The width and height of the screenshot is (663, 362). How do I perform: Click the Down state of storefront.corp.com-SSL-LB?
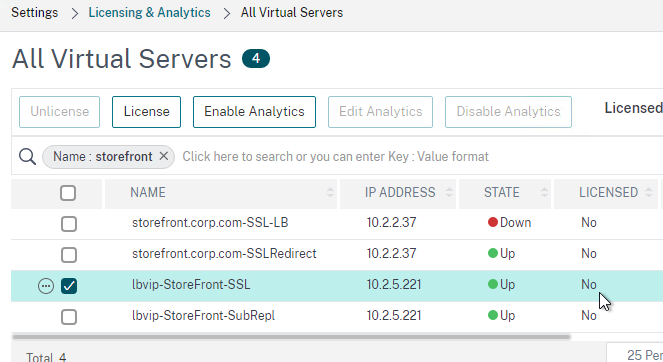tap(509, 222)
